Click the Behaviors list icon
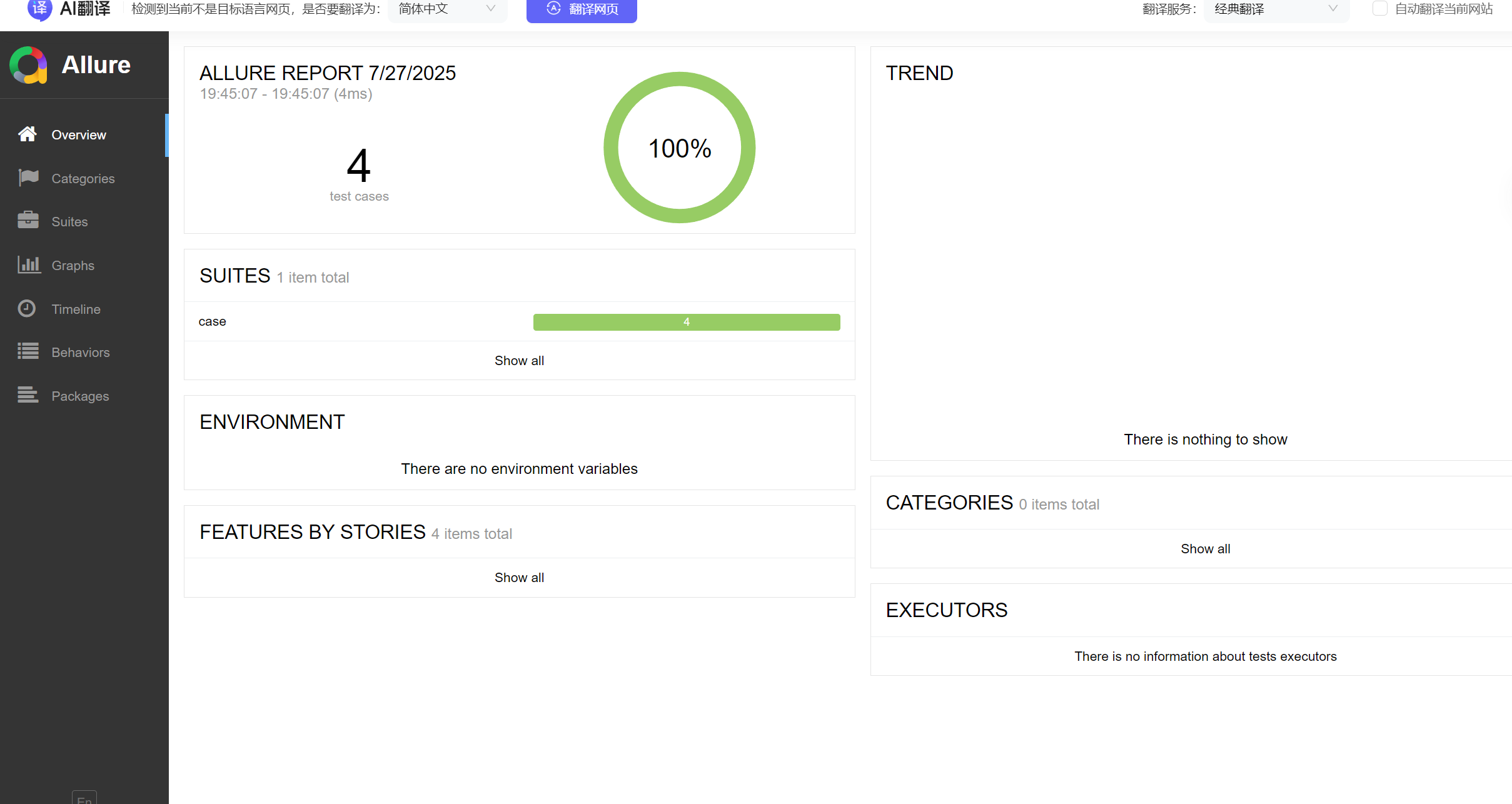1512x804 pixels. (x=28, y=351)
